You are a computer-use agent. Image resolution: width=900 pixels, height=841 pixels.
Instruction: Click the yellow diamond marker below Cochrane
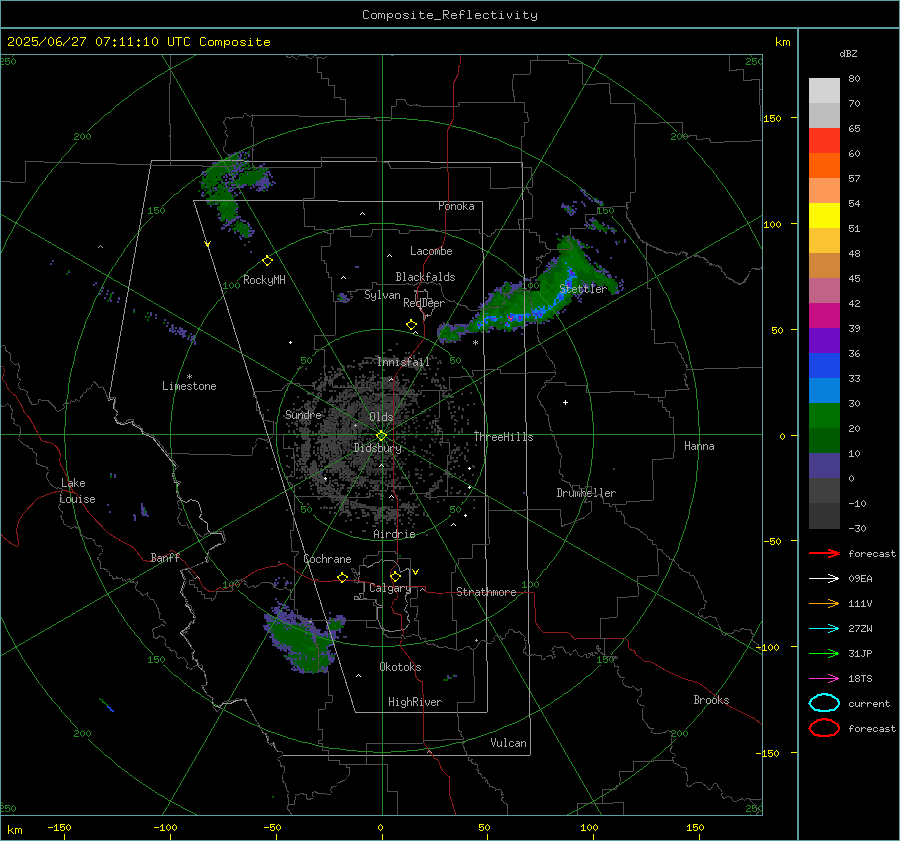point(342,577)
